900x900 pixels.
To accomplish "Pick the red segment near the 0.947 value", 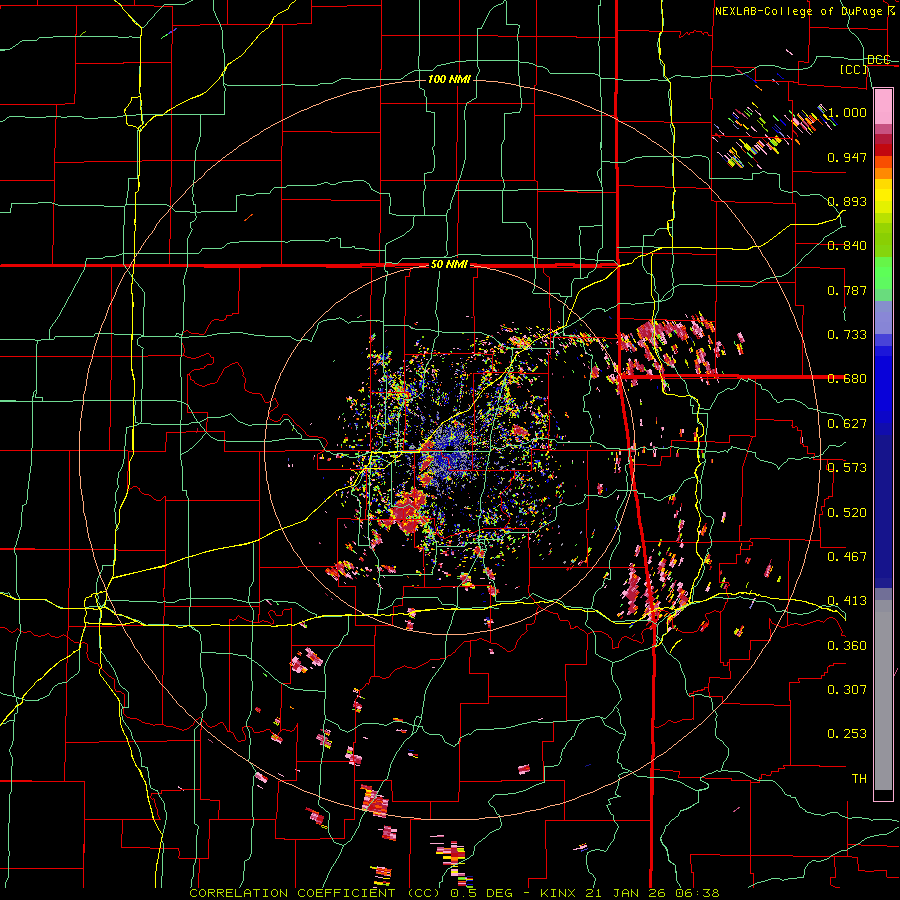I will (883, 150).
